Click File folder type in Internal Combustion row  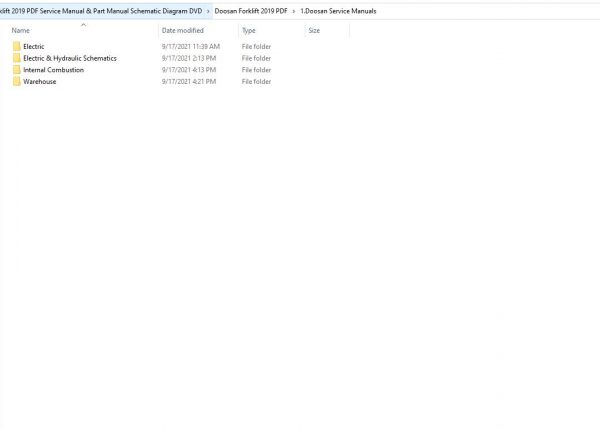pos(256,70)
